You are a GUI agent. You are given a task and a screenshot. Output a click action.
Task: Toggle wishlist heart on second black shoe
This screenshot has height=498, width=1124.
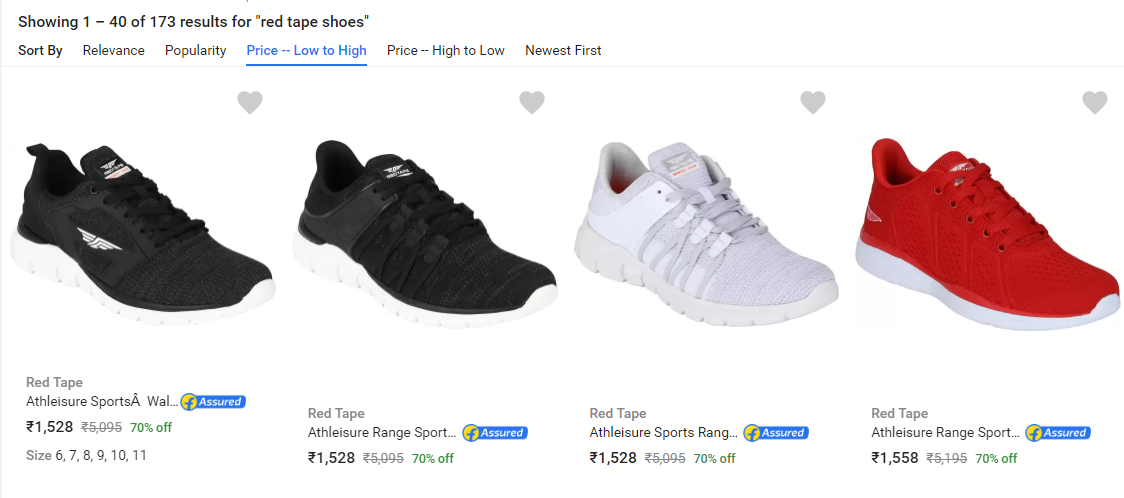click(532, 102)
